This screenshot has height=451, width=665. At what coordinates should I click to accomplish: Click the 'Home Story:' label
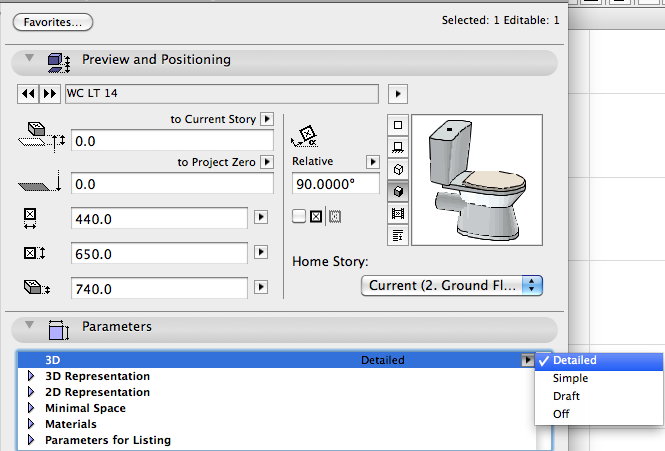point(330,261)
